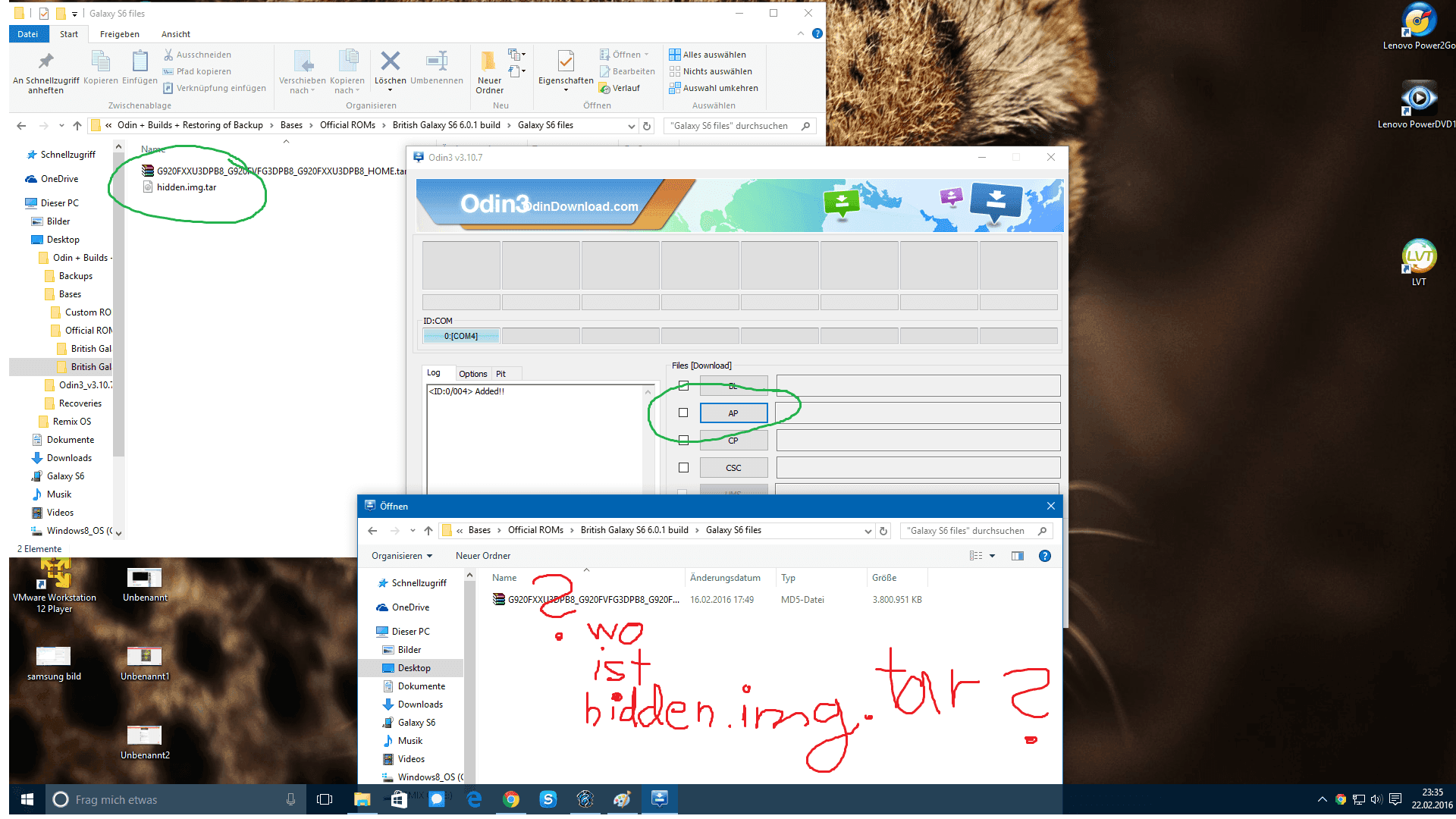Pin folder to Schnellzugriff in the ribbon

tap(45, 73)
